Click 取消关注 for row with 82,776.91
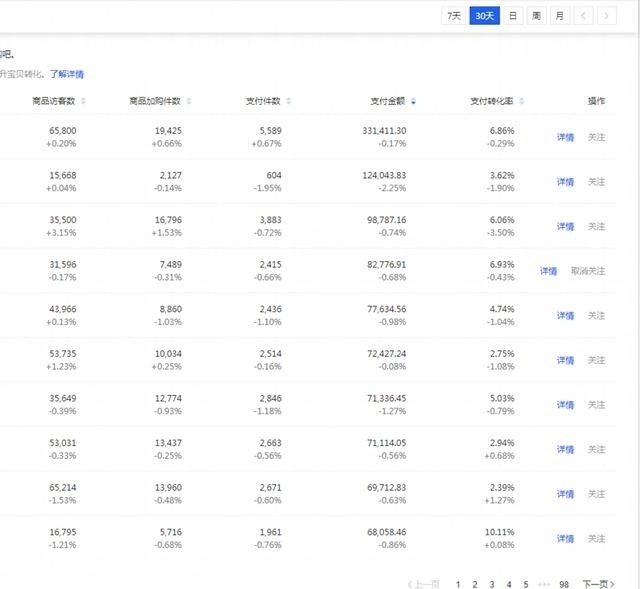Viewport: 640px width, 589px height. [x=588, y=271]
